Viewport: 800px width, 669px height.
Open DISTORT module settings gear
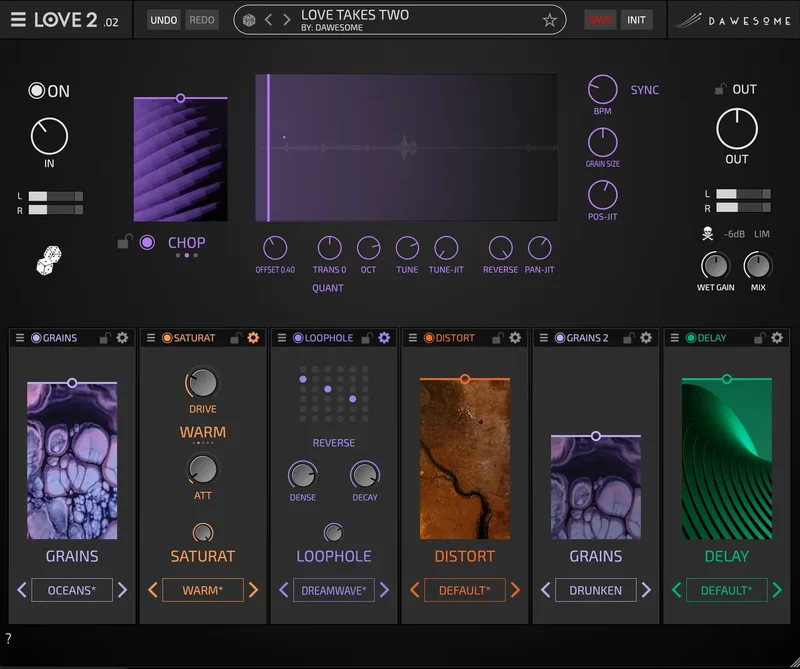click(515, 338)
